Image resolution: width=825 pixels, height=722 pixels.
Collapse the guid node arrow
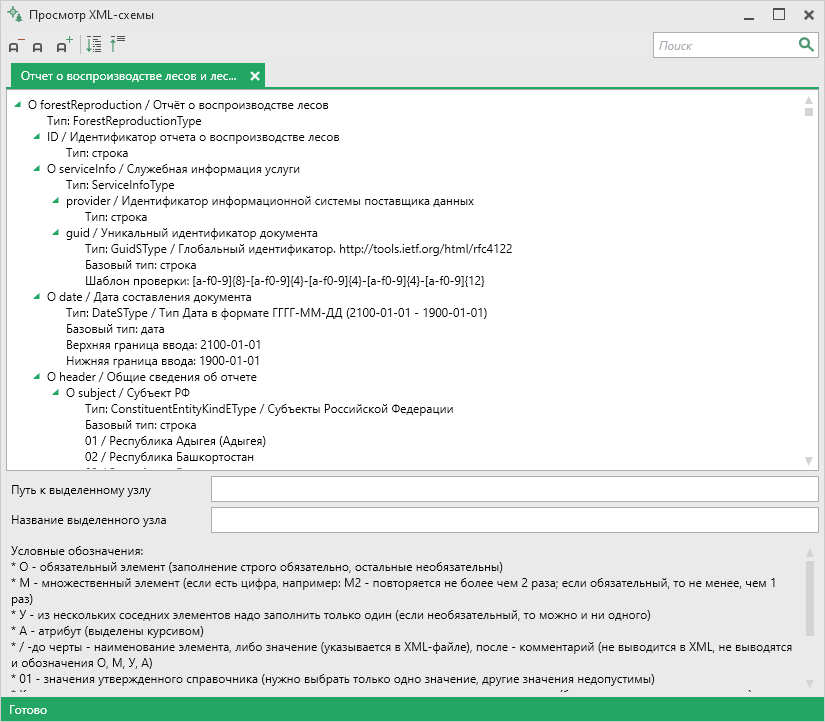[55, 233]
